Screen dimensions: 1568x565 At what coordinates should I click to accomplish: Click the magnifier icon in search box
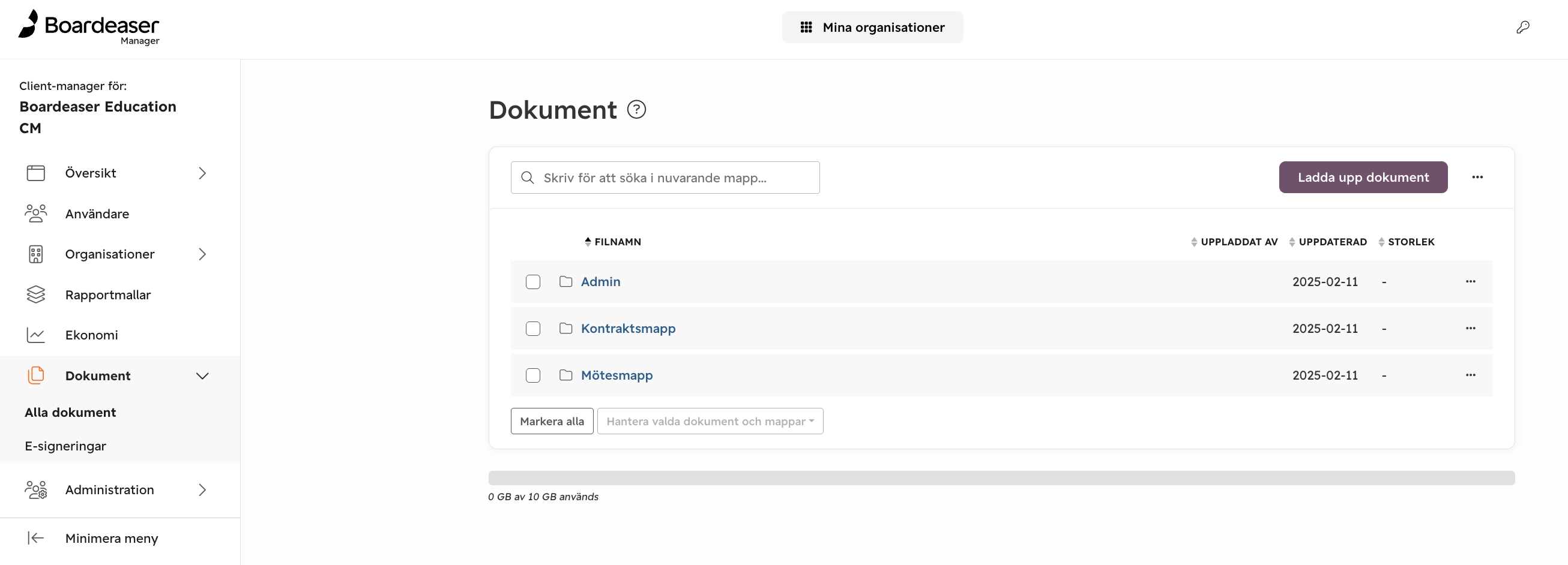tap(528, 178)
